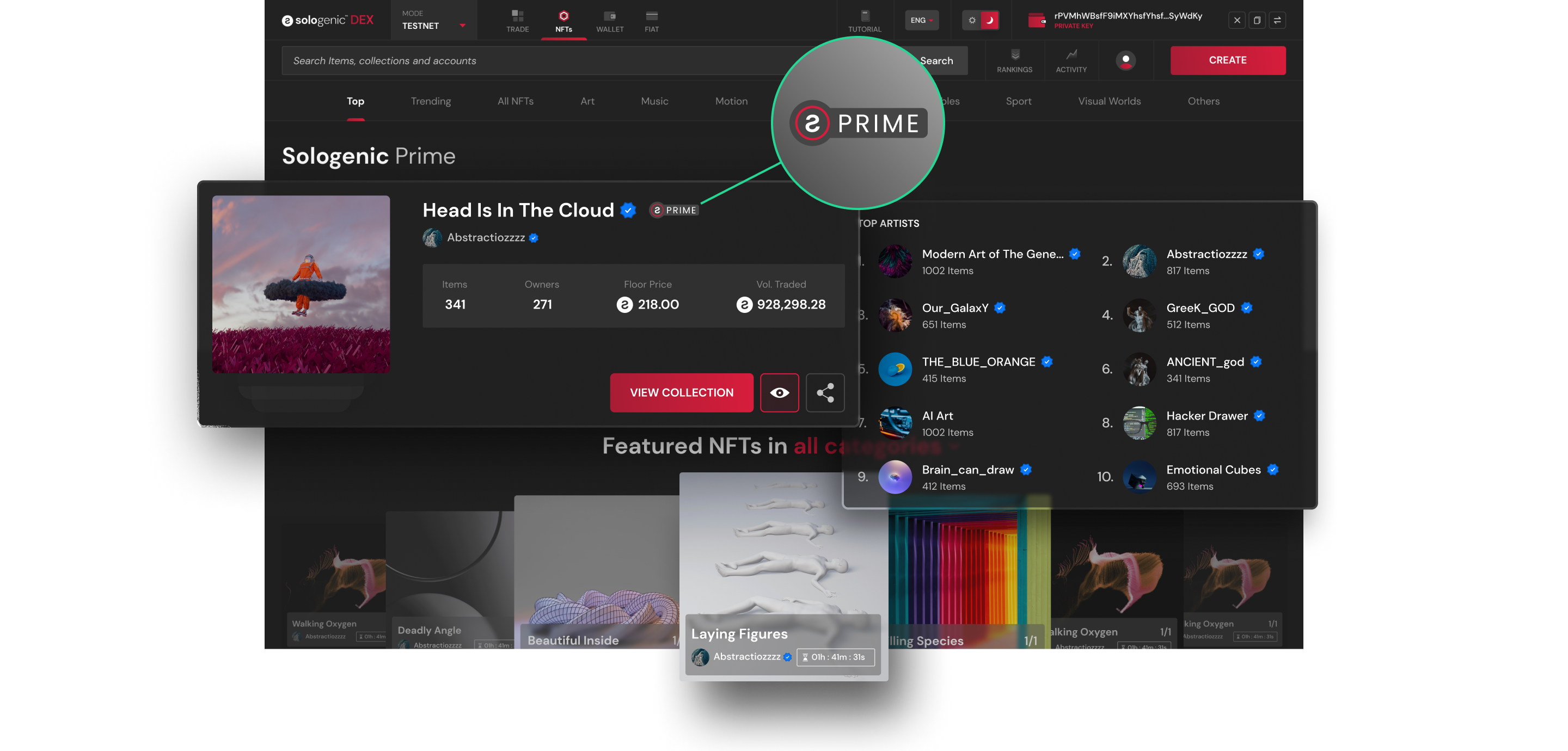This screenshot has height=751, width=1568.
Task: Open the user profile avatar icon
Action: (x=1125, y=60)
